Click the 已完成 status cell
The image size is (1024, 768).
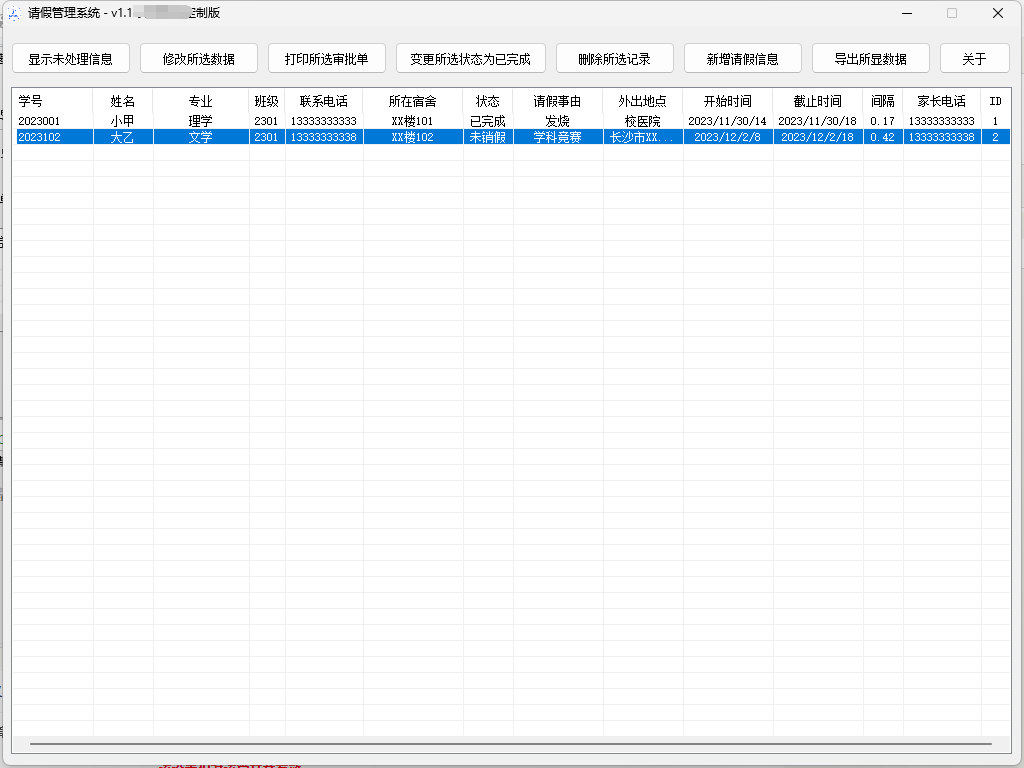pyautogui.click(x=488, y=121)
